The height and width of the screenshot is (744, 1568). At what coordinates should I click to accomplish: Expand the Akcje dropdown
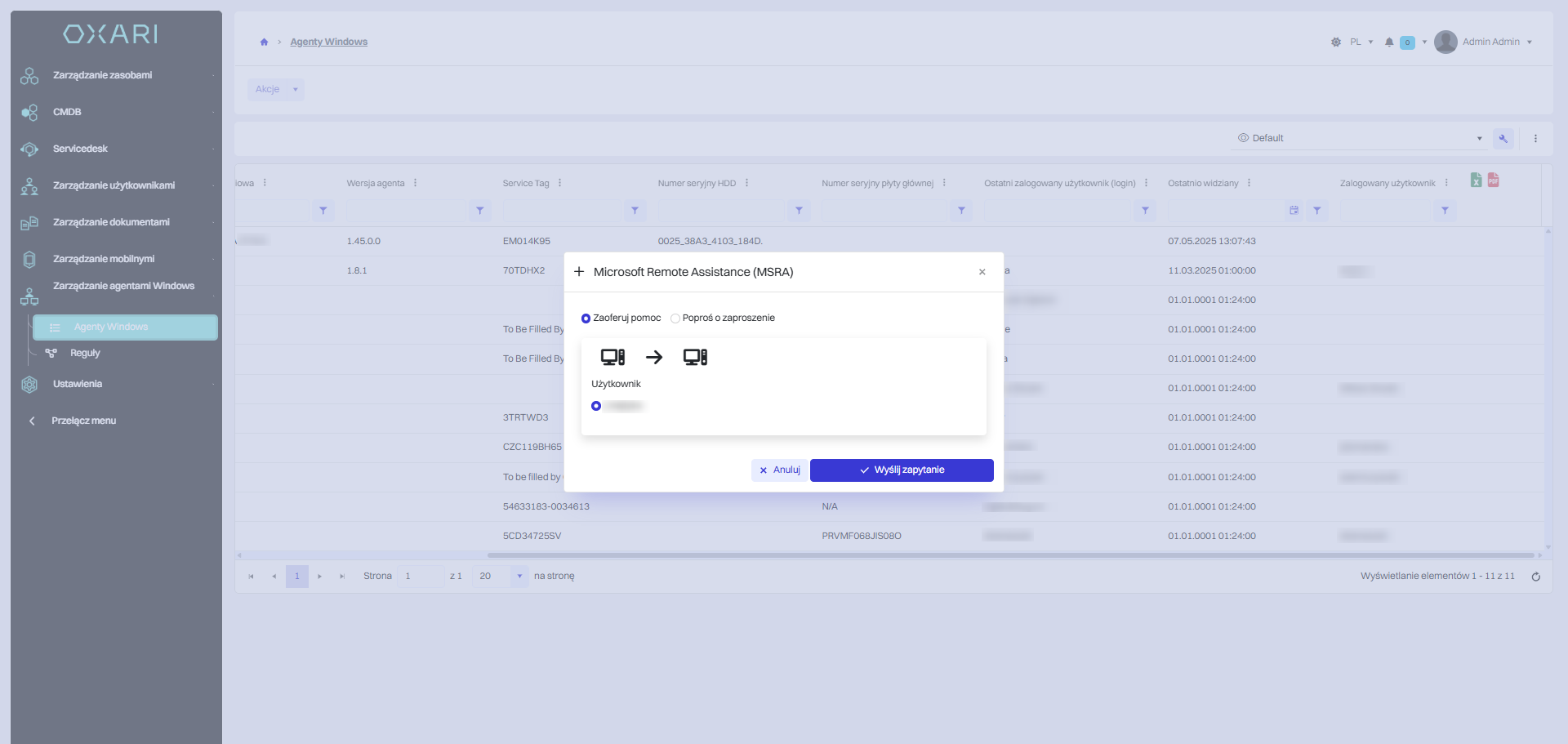point(276,89)
